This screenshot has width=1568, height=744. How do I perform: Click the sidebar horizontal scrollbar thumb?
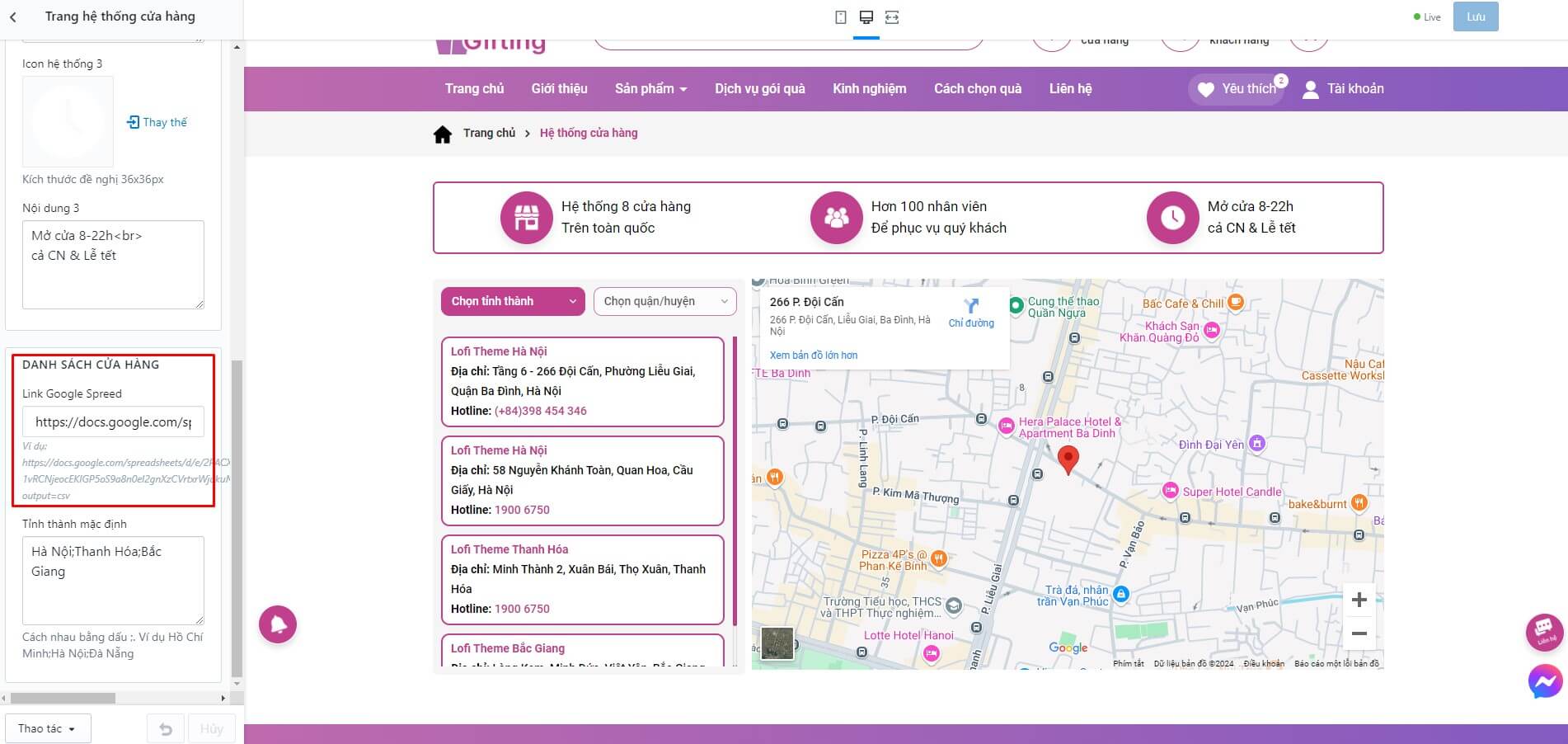63,698
